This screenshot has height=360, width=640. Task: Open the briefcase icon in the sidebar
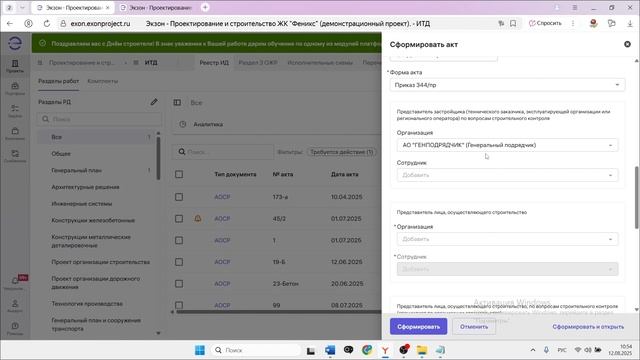point(15,88)
